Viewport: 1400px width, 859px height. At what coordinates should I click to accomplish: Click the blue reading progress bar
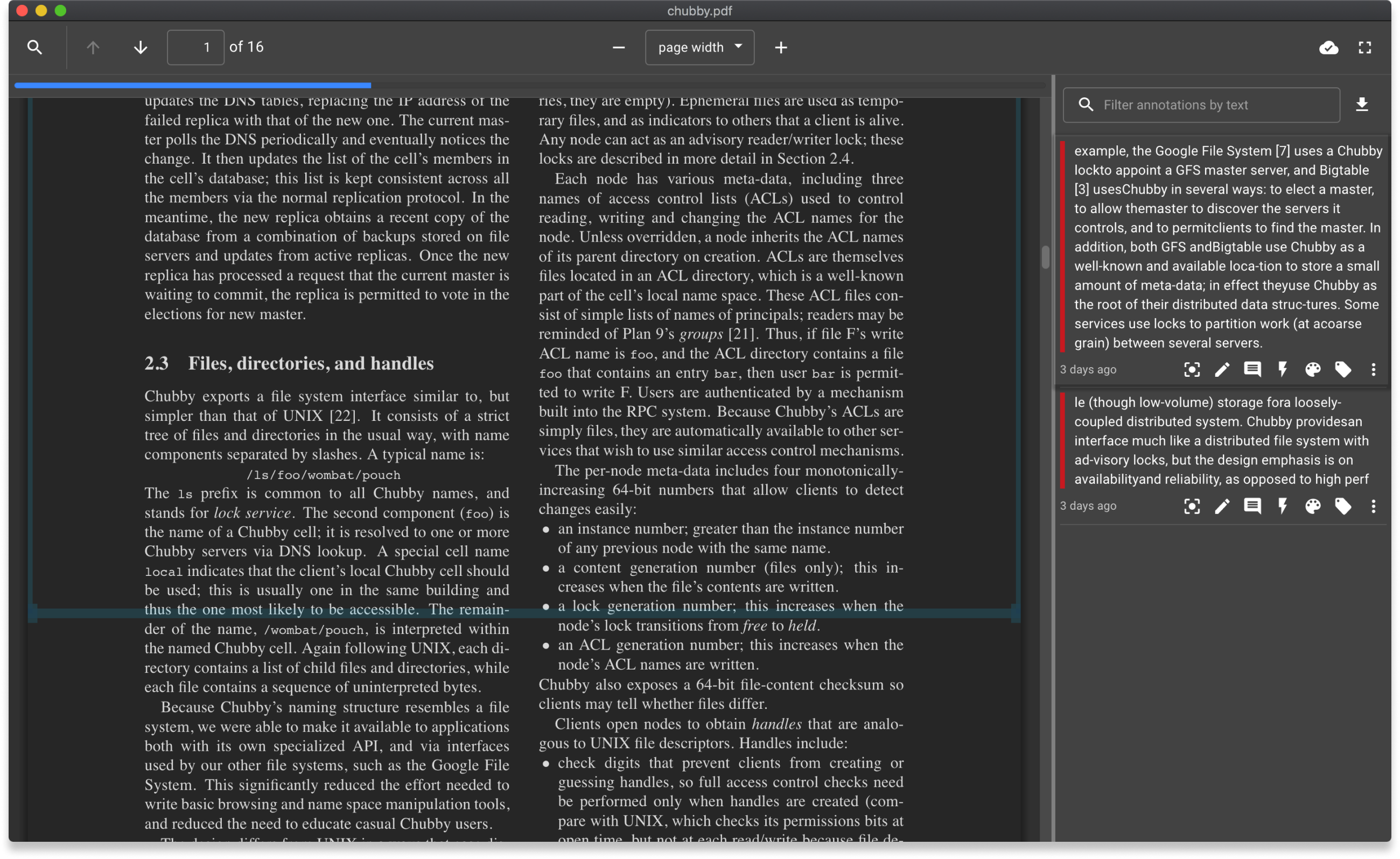coord(193,85)
